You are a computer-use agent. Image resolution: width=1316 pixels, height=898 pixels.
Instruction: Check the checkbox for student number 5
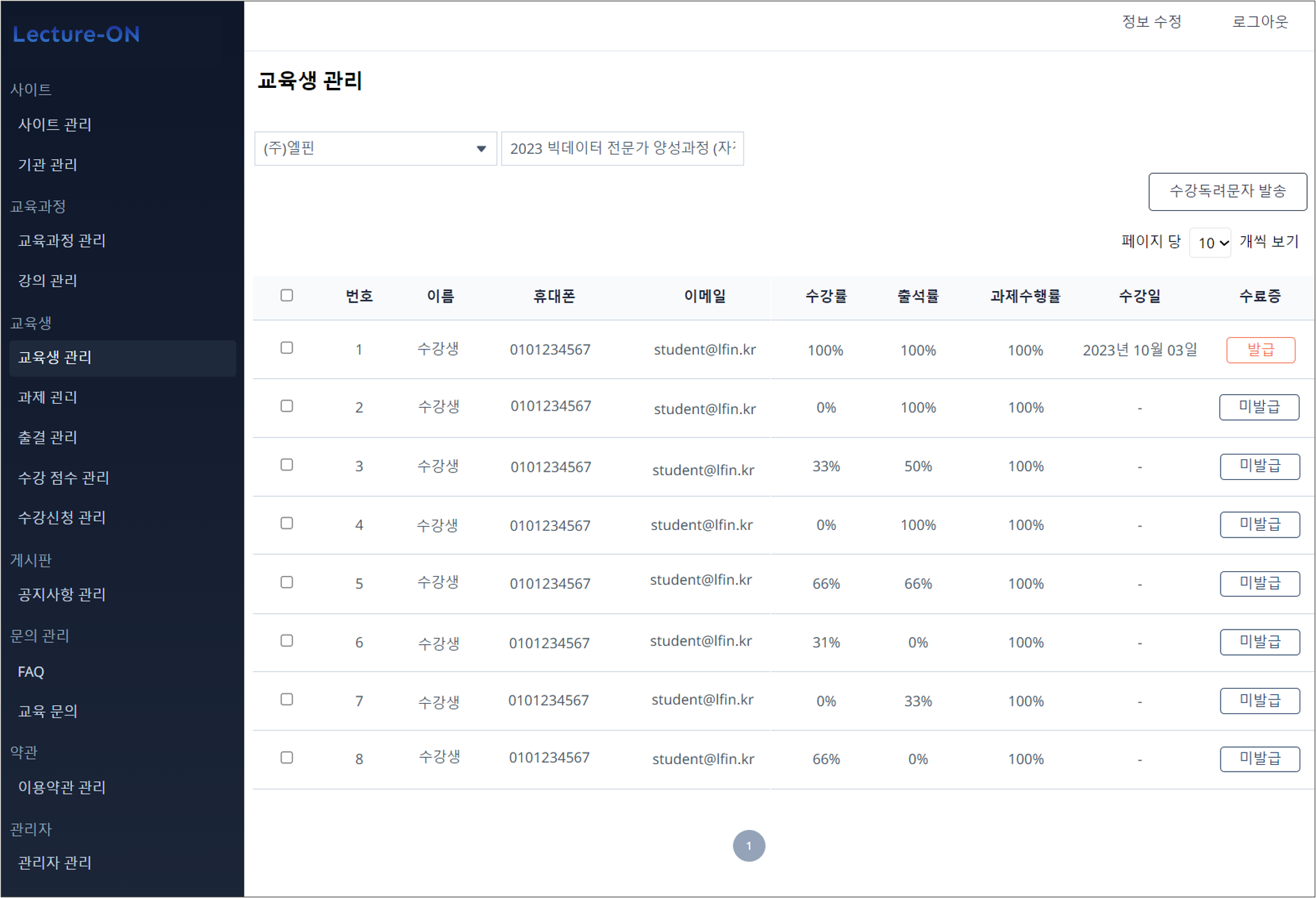[287, 582]
